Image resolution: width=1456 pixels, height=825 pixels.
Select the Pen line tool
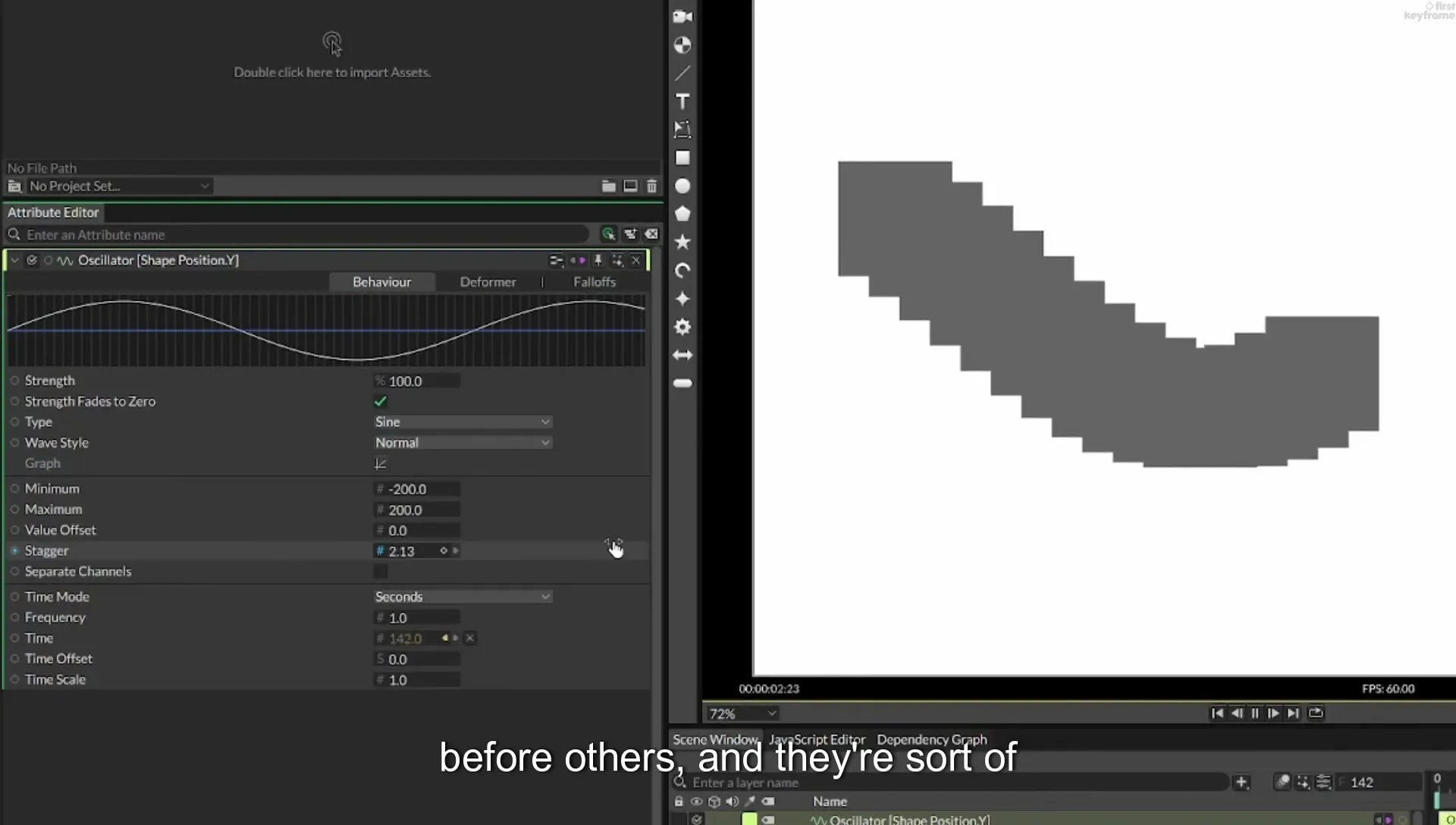[x=682, y=74]
